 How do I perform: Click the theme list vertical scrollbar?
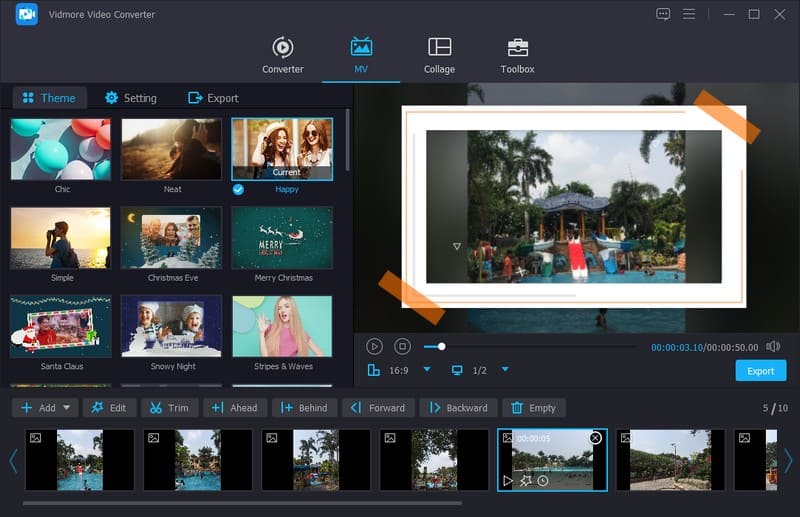click(347, 140)
